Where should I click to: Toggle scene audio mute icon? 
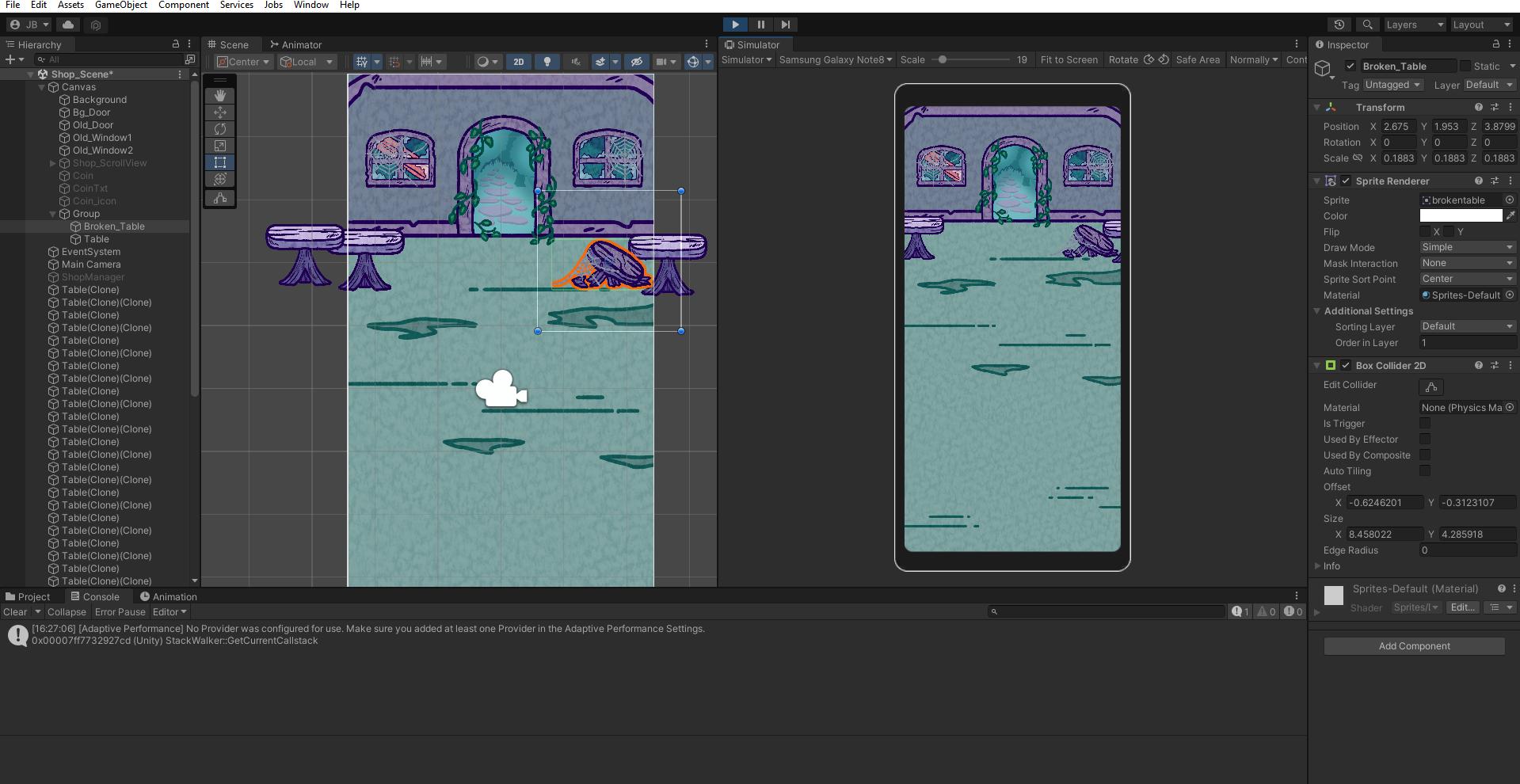[x=576, y=62]
